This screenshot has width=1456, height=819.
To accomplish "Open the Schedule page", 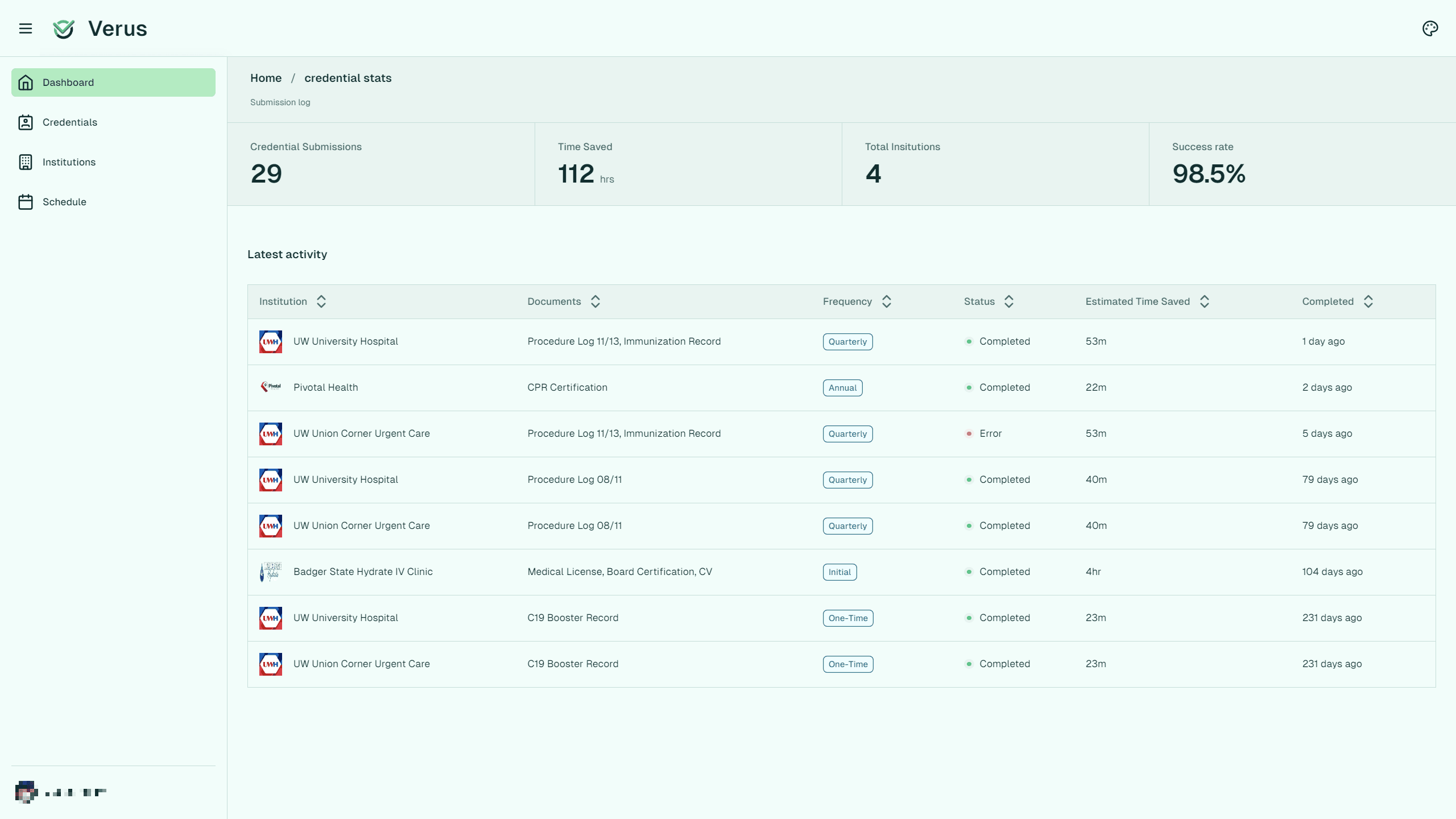I will (64, 201).
